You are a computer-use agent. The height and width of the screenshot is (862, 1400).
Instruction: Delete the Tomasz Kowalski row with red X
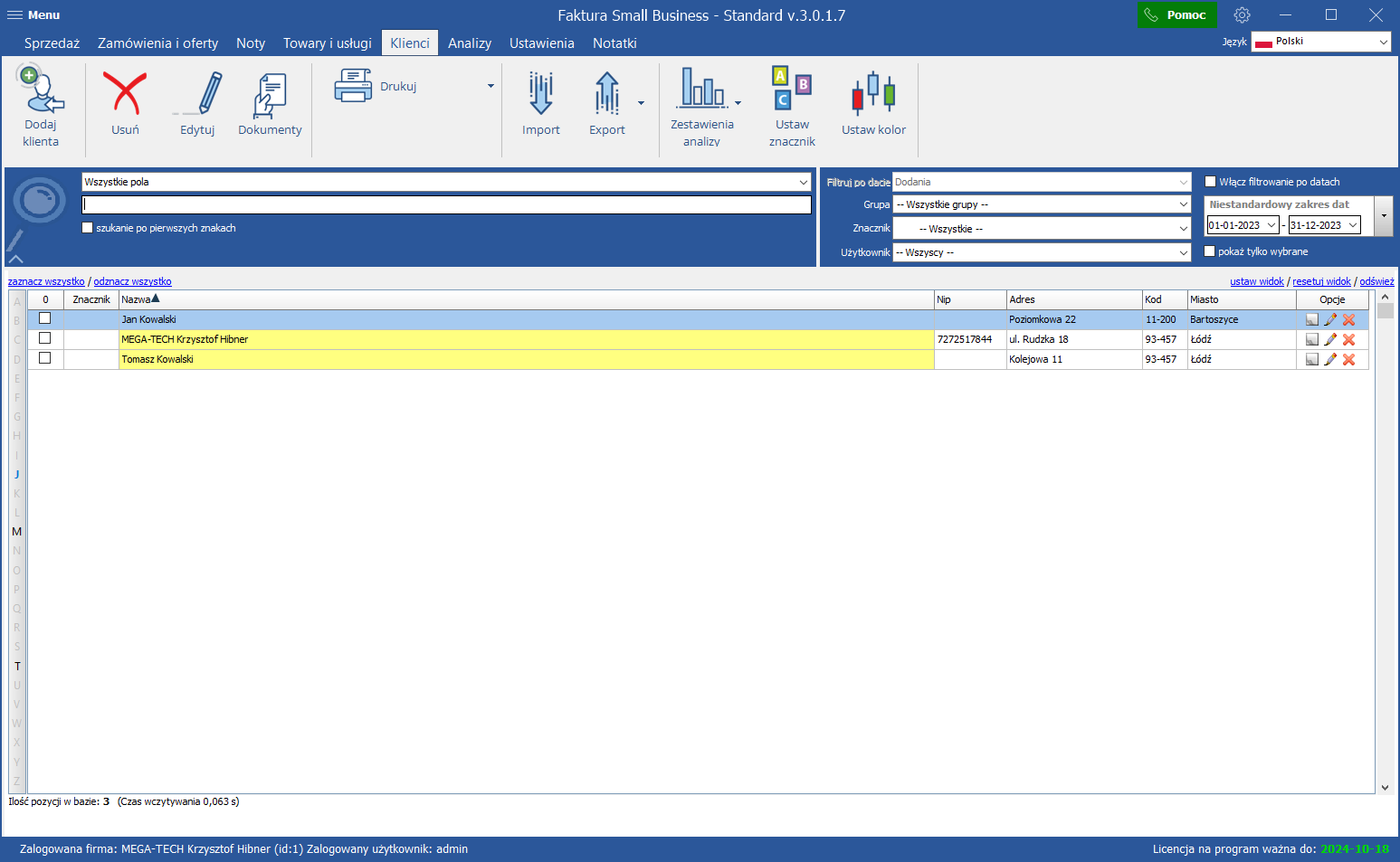coord(1348,360)
